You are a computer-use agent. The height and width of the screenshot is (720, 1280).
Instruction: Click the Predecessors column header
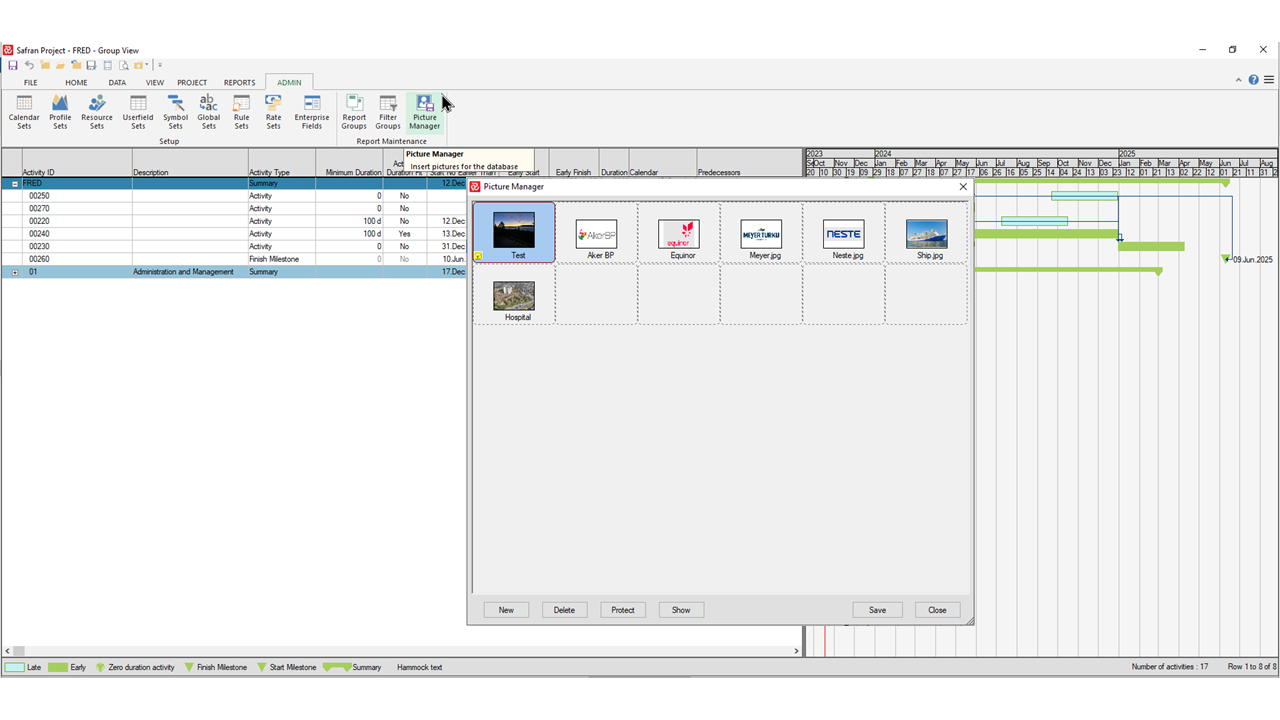[x=750, y=163]
